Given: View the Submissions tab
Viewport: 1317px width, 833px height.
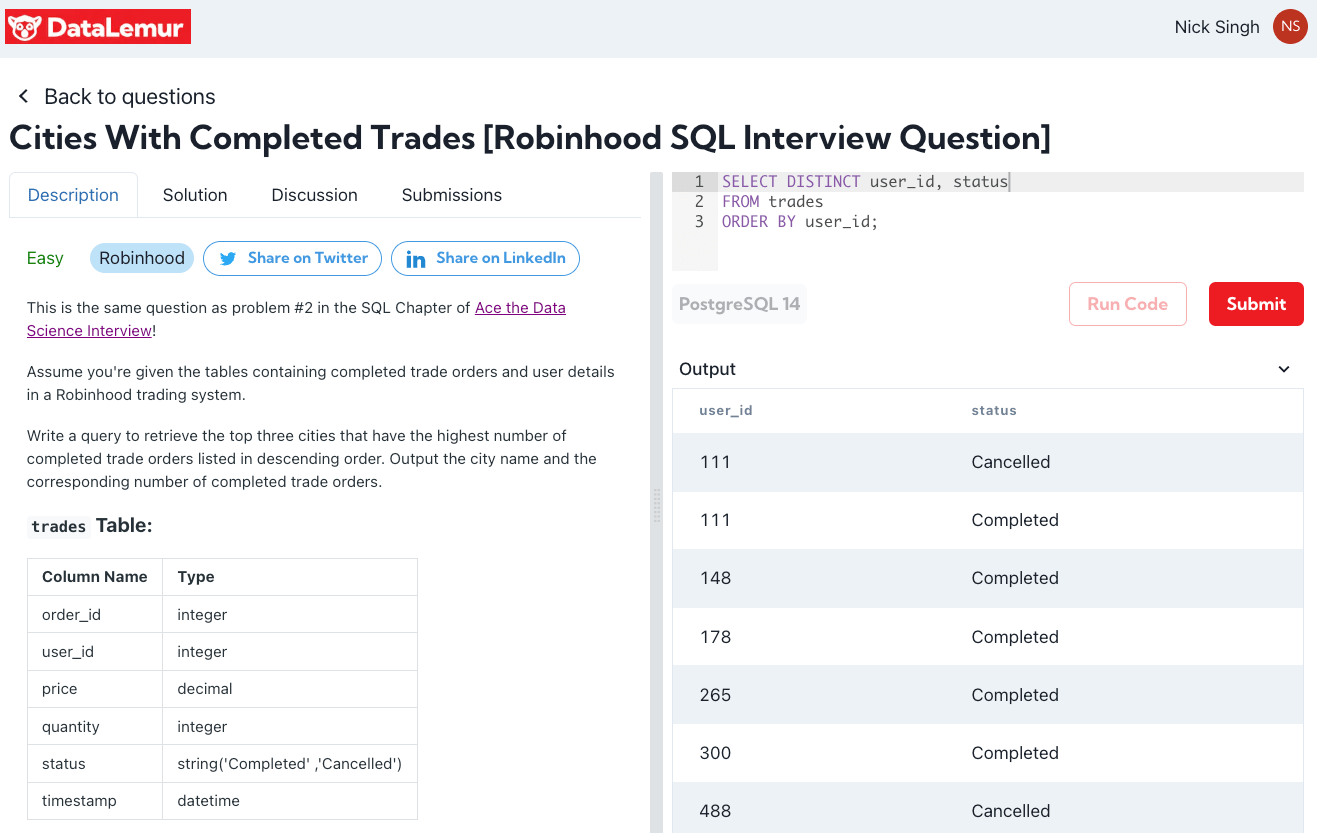Looking at the screenshot, I should (452, 195).
